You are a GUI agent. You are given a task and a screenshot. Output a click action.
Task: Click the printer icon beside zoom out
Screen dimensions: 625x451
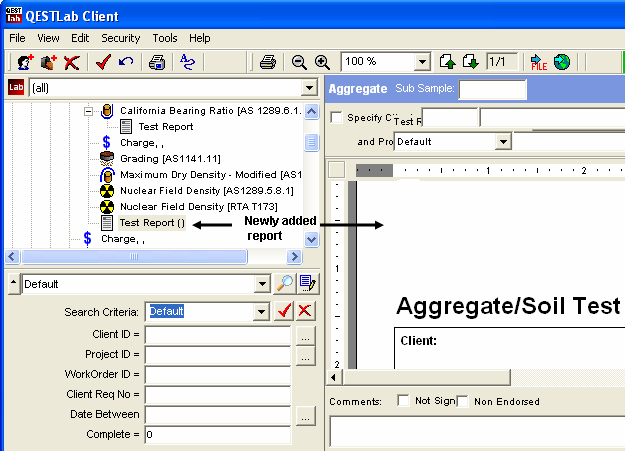pyautogui.click(x=267, y=62)
